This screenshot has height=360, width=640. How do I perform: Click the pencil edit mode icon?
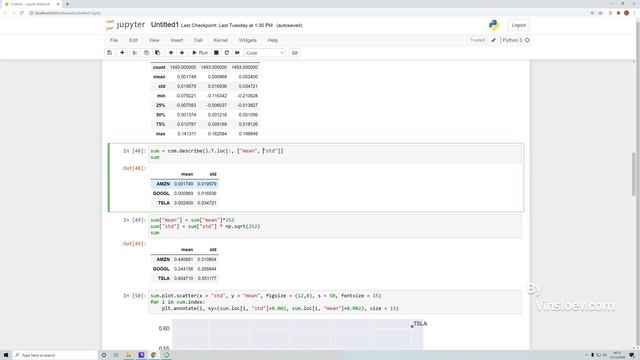(493, 40)
